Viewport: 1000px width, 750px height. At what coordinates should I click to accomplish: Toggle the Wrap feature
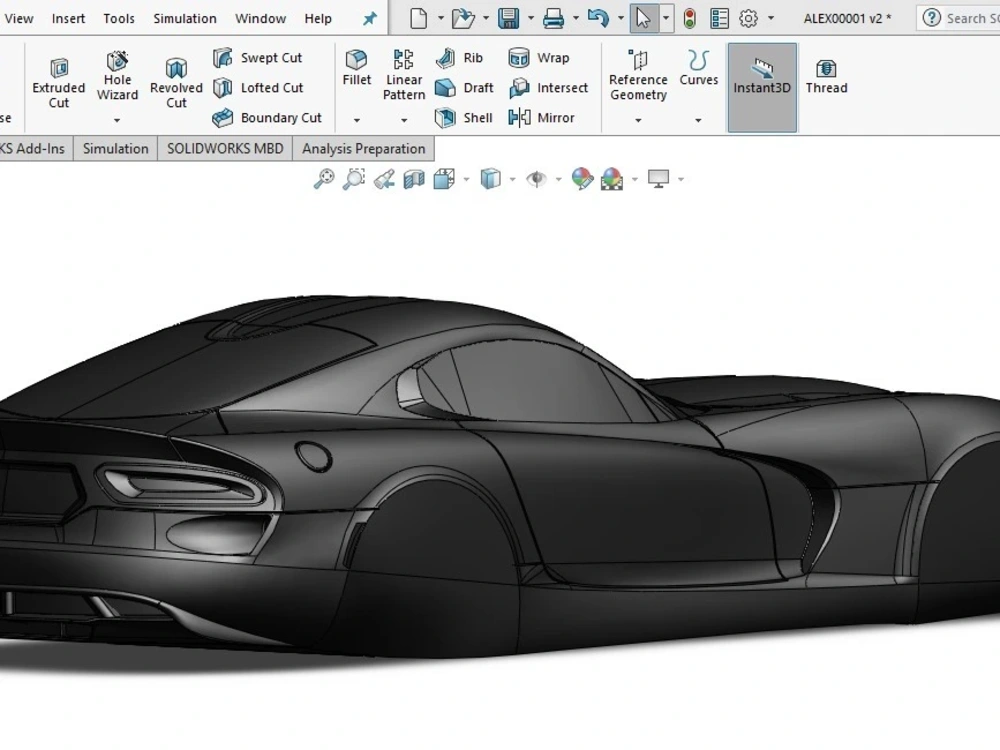[543, 57]
